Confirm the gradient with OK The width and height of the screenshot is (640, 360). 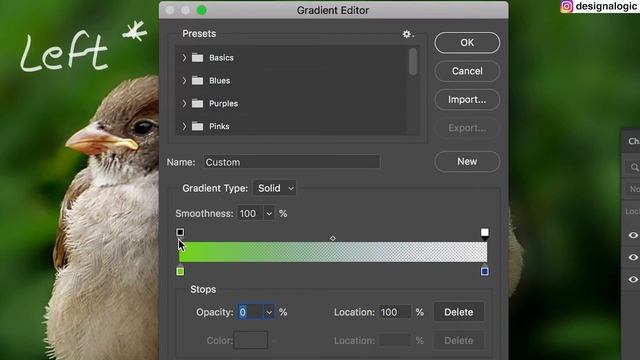[467, 43]
